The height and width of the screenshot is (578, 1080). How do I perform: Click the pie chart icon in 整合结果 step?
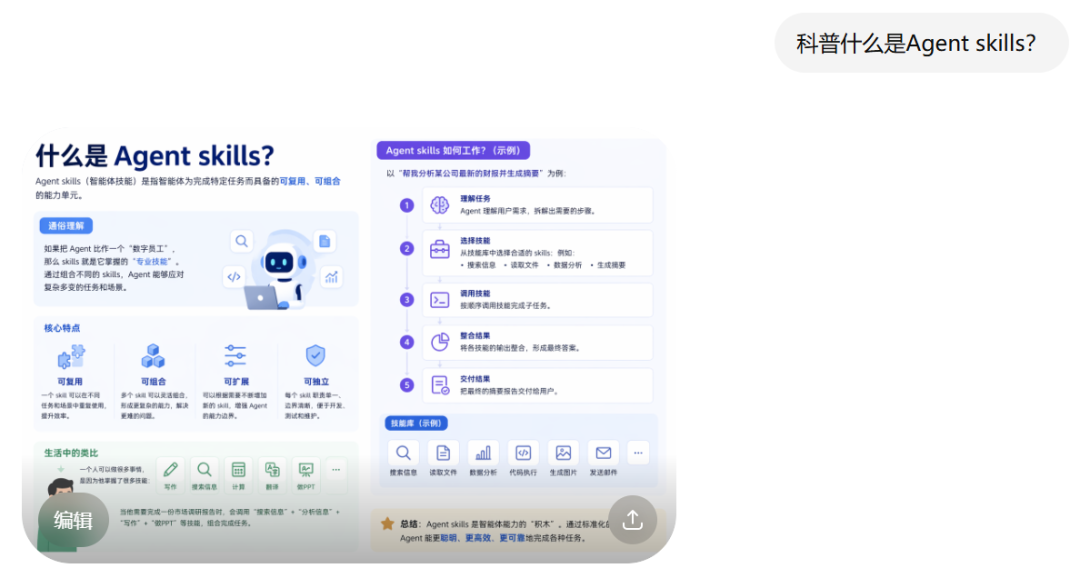tap(439, 342)
